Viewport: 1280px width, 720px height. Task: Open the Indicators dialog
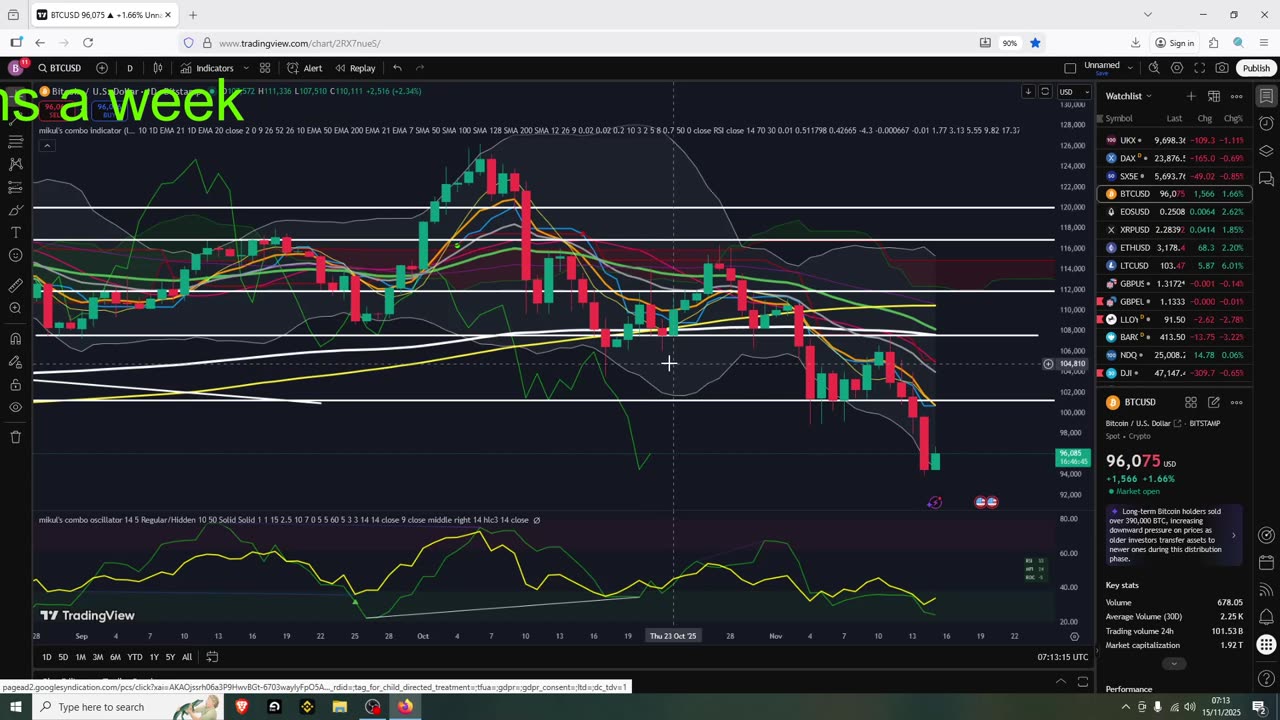point(207,68)
